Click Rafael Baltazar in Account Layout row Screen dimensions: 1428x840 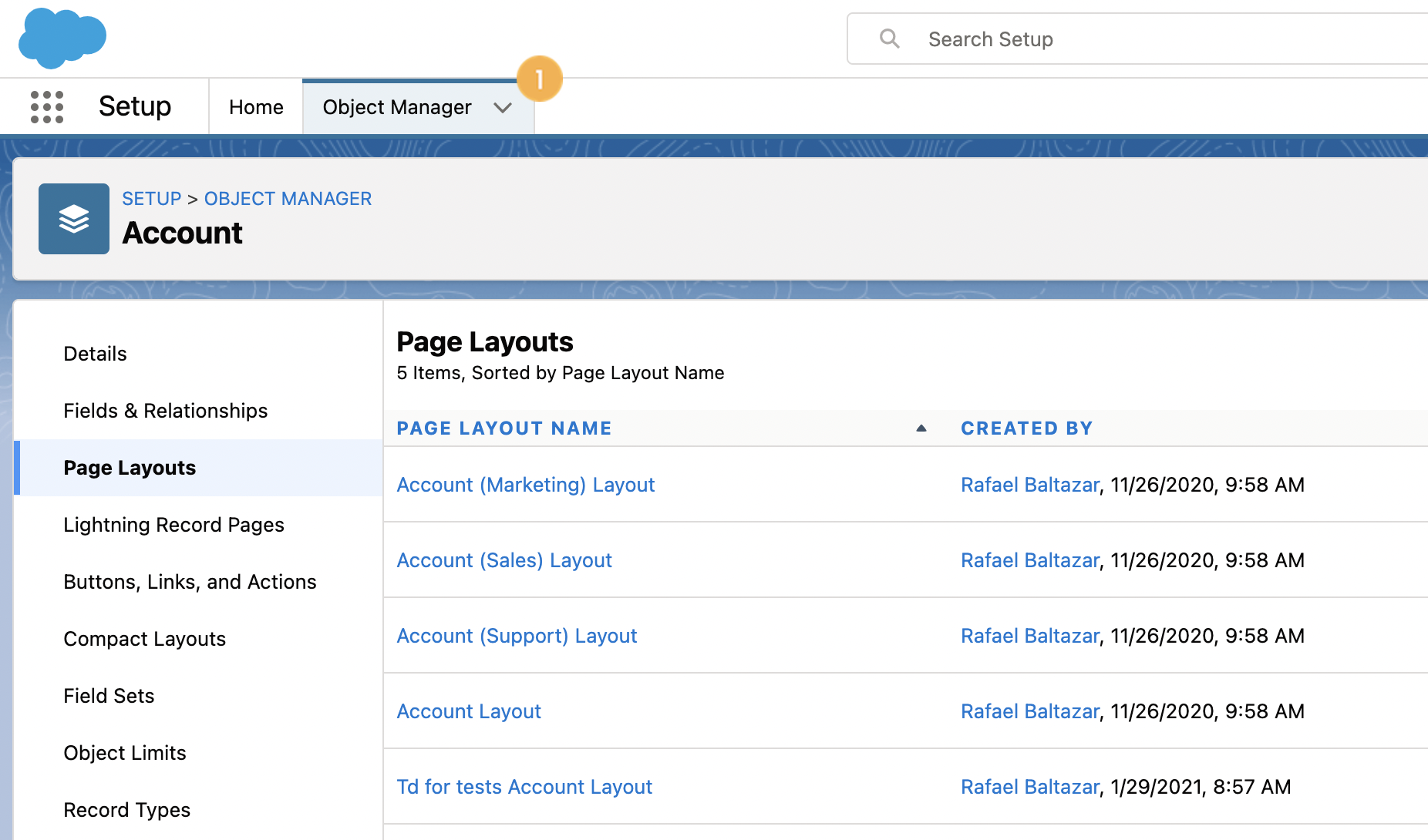(x=1030, y=711)
